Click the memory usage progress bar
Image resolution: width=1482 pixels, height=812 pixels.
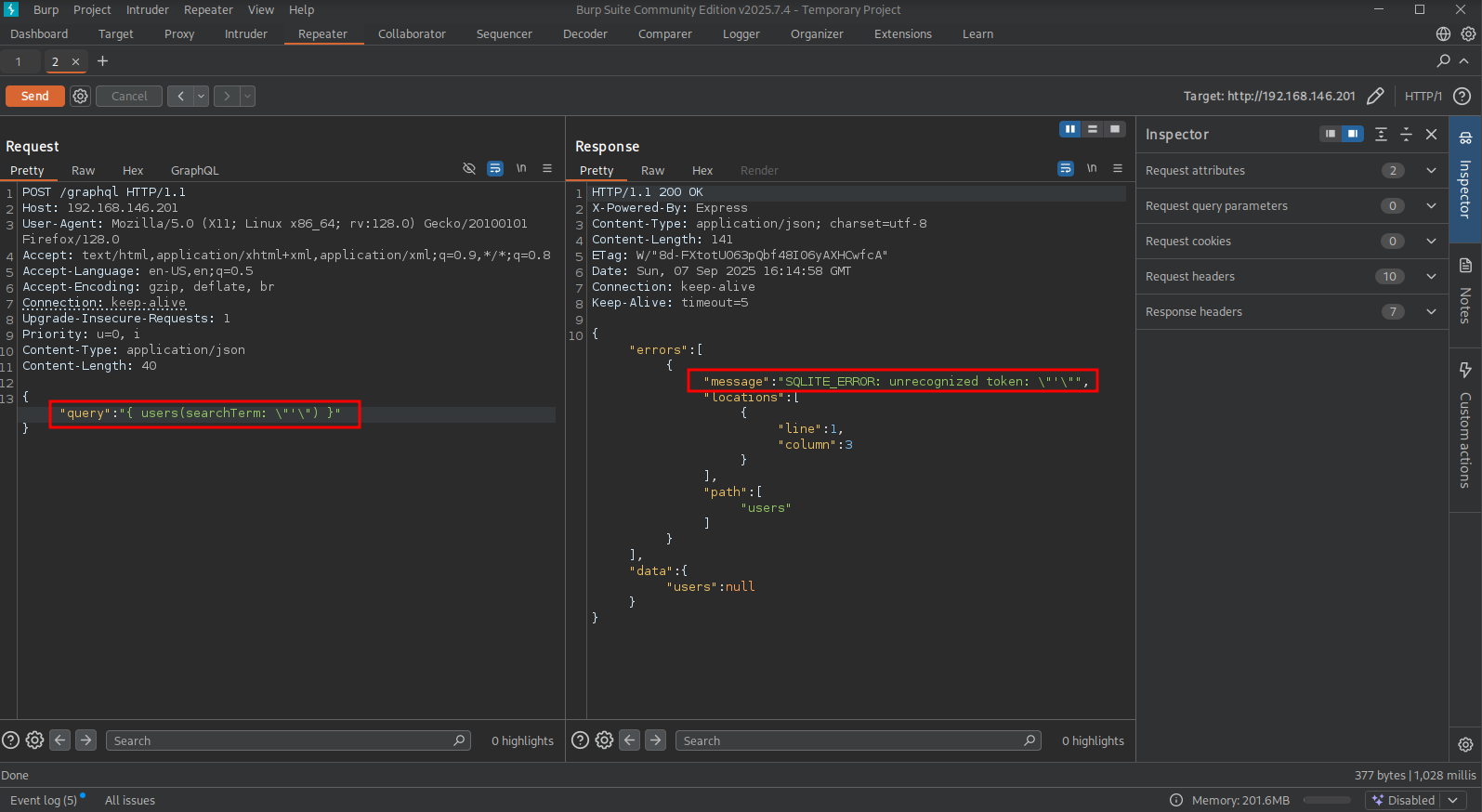[1326, 801]
